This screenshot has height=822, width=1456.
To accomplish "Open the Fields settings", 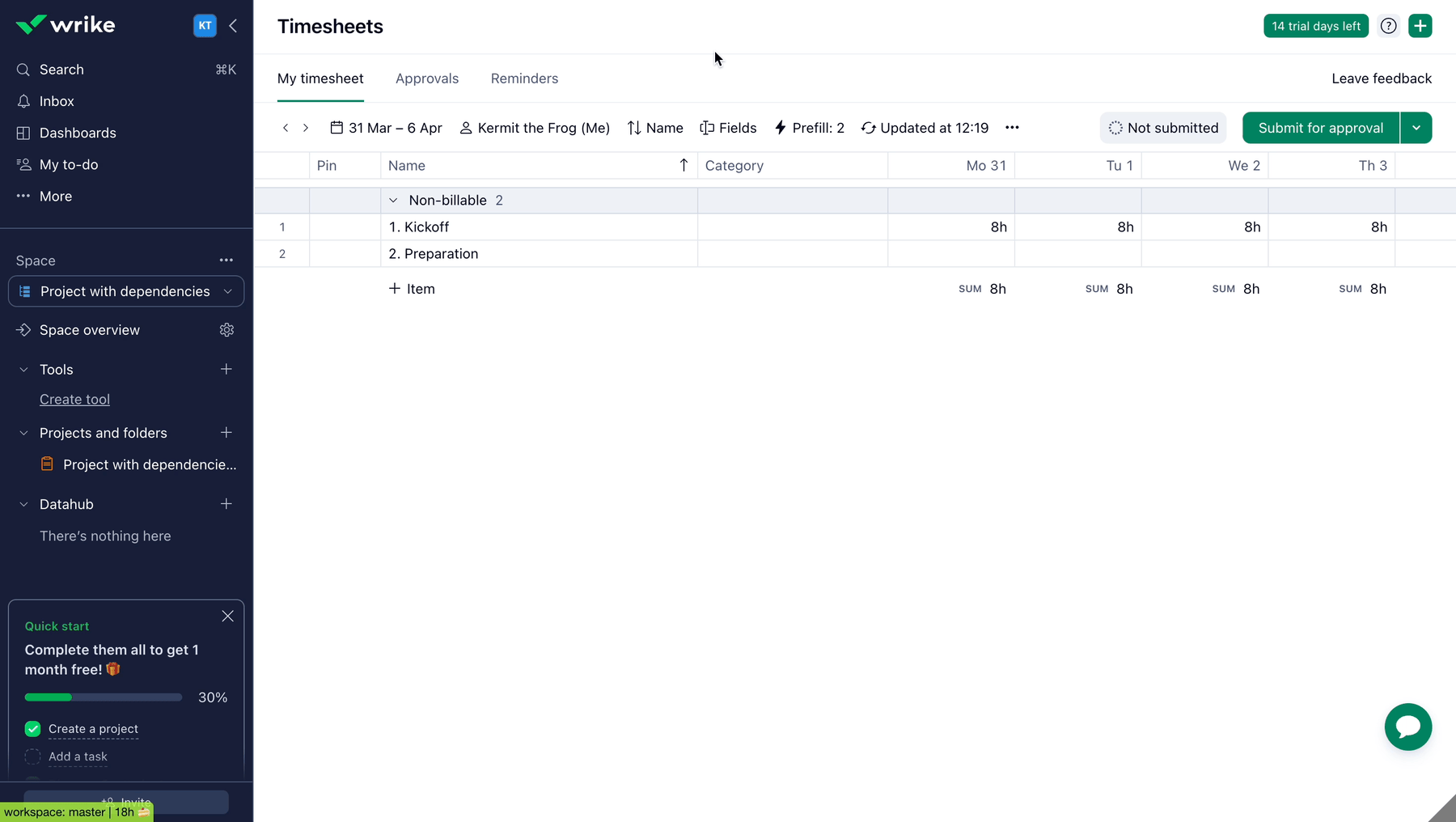I will (728, 128).
